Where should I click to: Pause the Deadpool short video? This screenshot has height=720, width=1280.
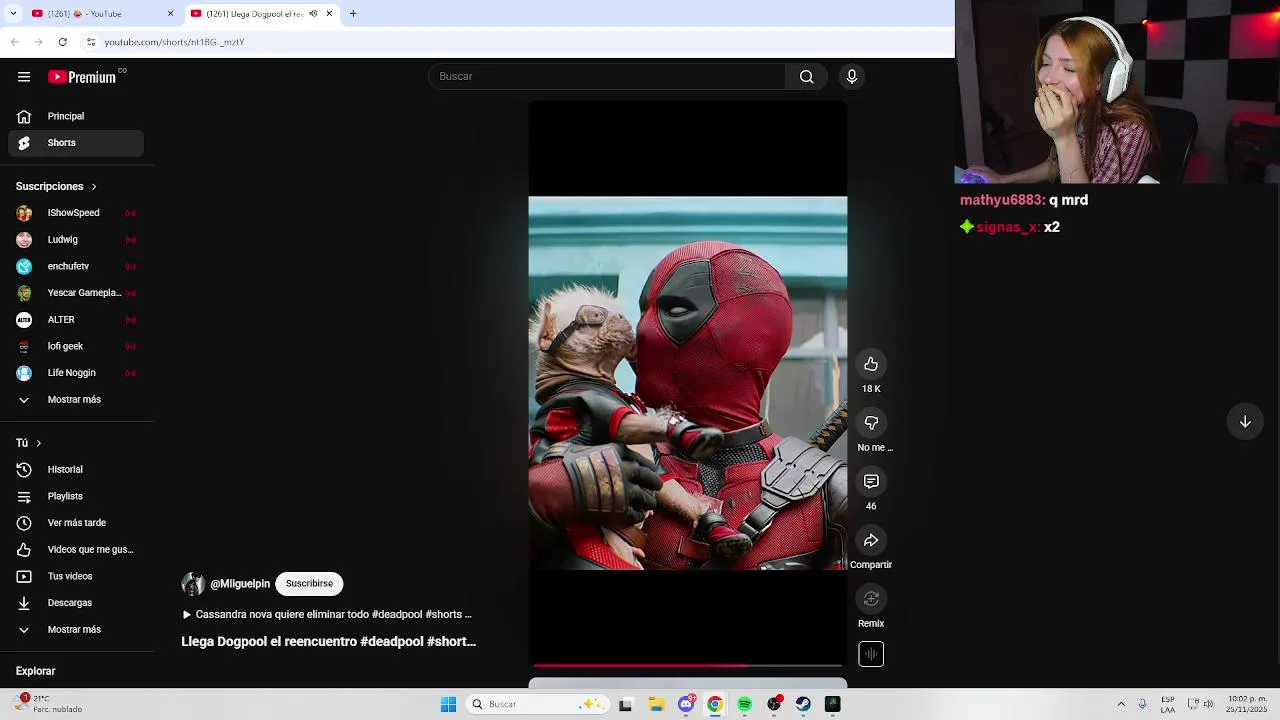[688, 383]
